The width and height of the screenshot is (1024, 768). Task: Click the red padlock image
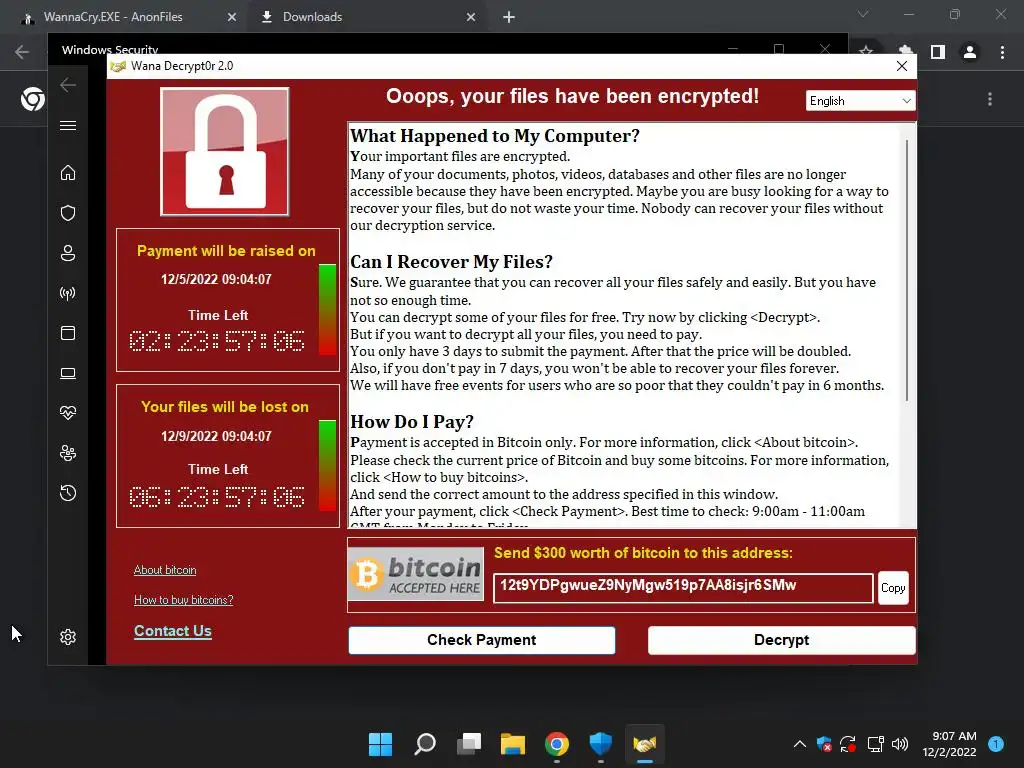(x=225, y=152)
